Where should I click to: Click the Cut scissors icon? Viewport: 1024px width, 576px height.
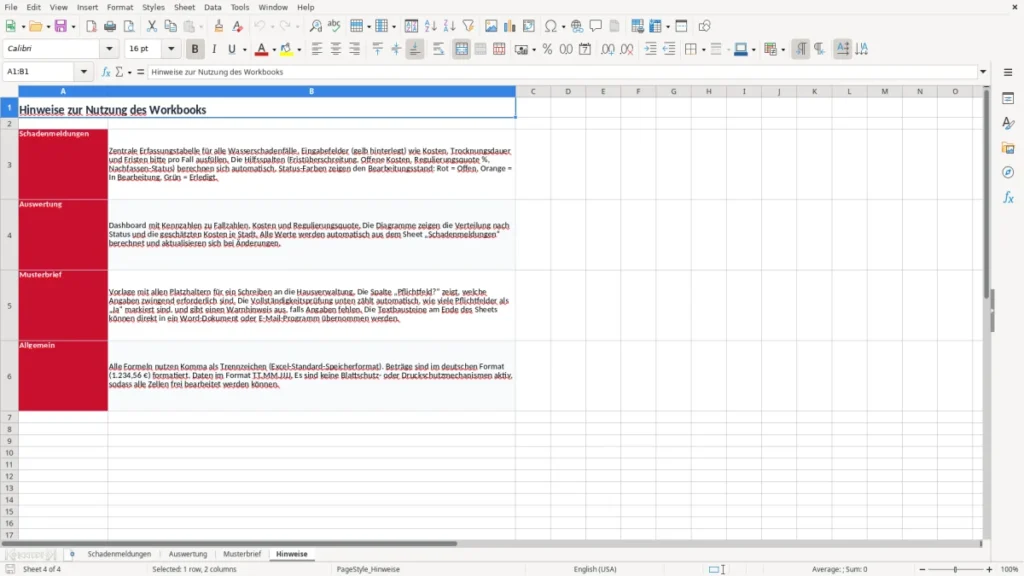point(152,26)
